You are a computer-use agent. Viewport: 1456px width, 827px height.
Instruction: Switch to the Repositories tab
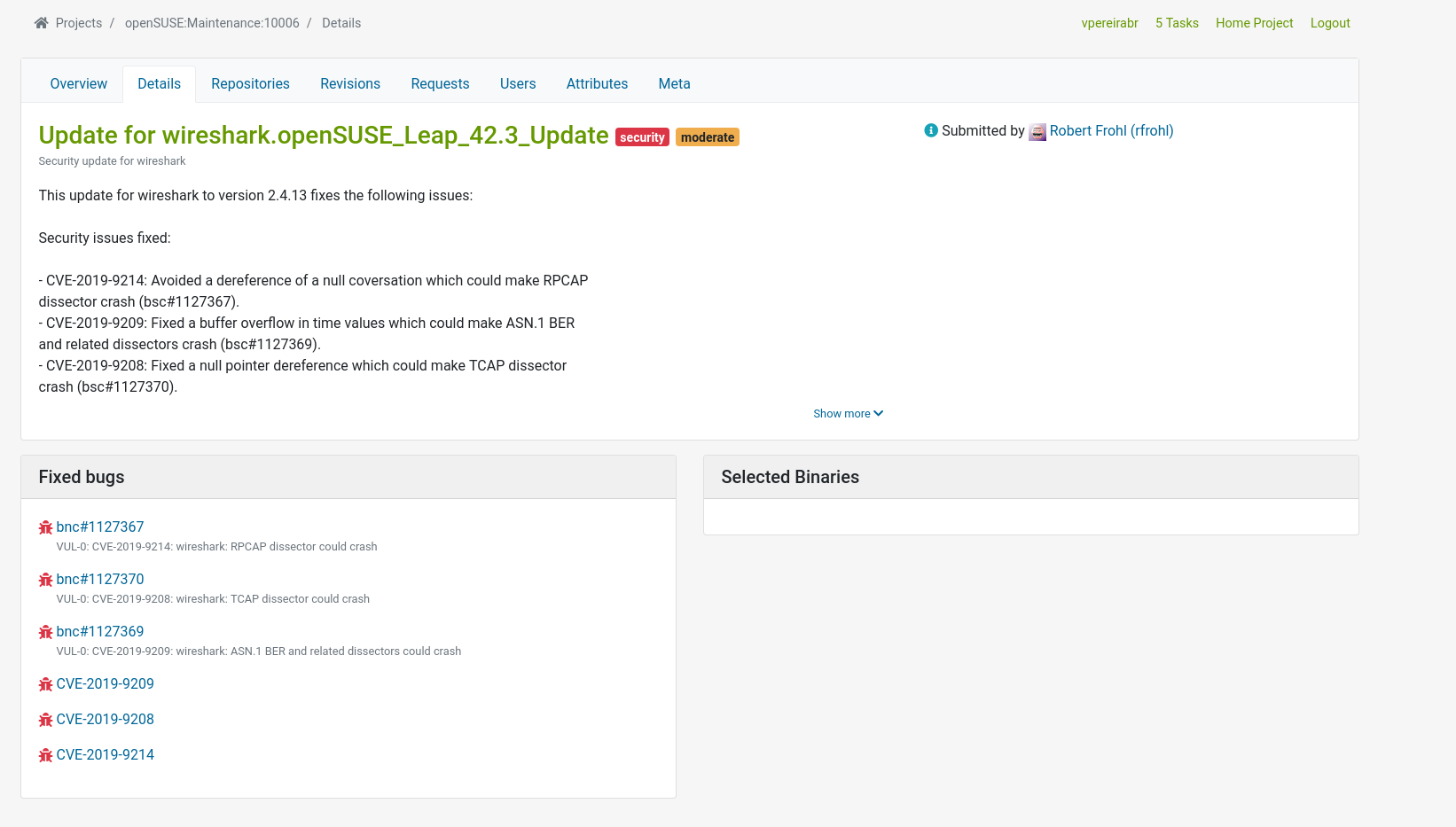coord(250,83)
